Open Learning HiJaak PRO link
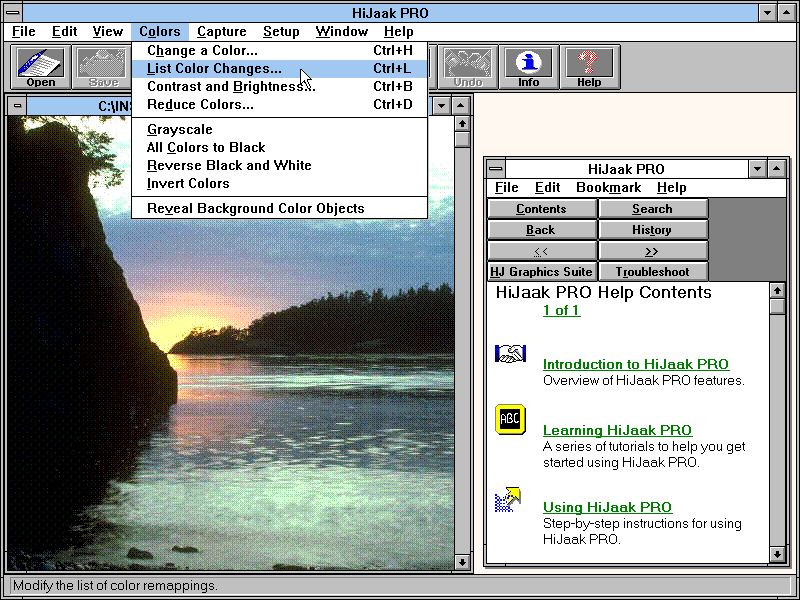Screen dimensions: 800x600 point(617,430)
